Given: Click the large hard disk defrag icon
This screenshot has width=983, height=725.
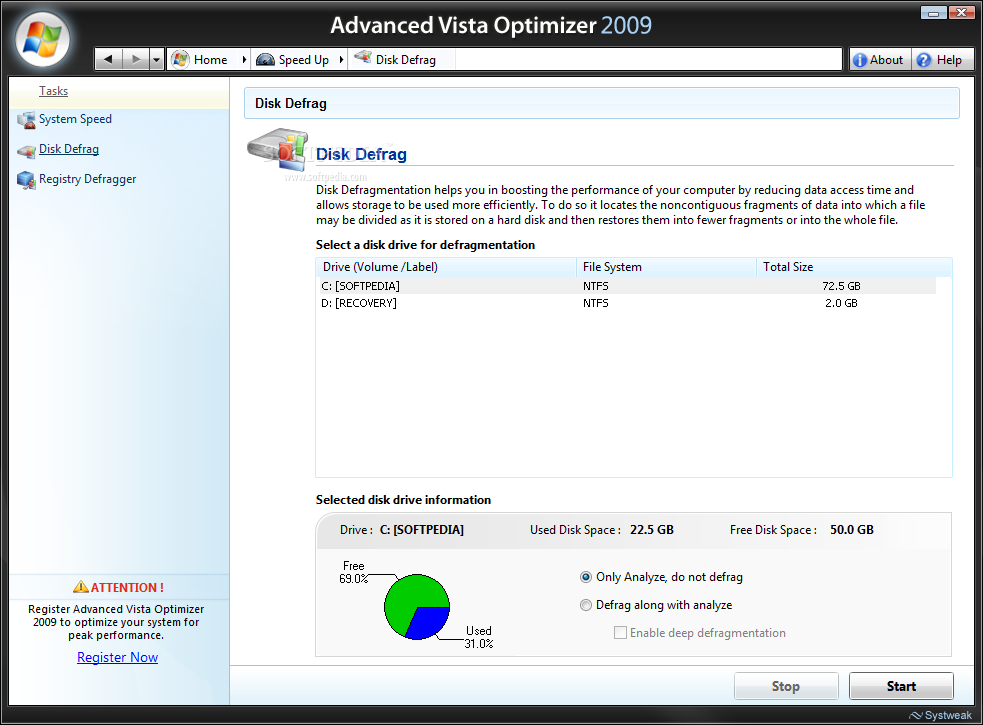Looking at the screenshot, I should [278, 149].
